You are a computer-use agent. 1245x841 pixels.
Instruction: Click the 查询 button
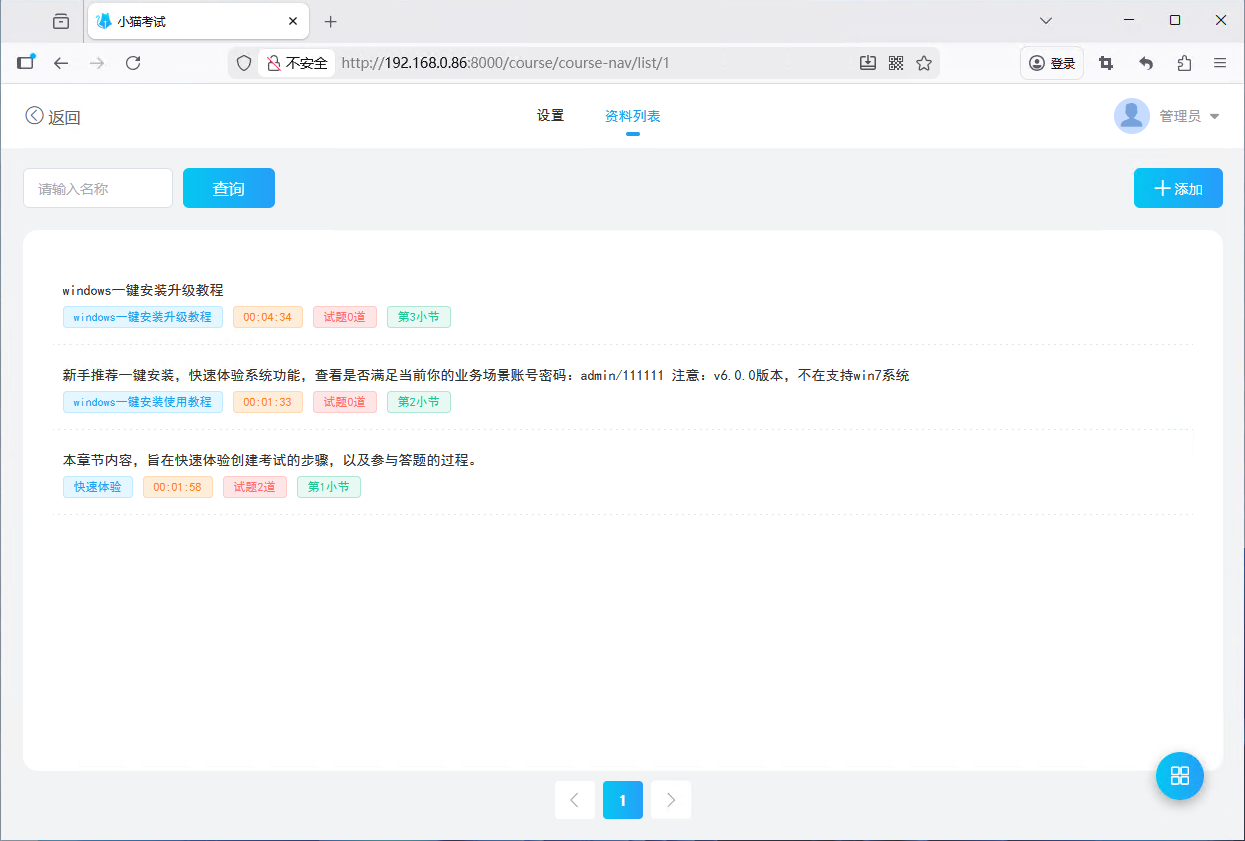click(x=229, y=188)
